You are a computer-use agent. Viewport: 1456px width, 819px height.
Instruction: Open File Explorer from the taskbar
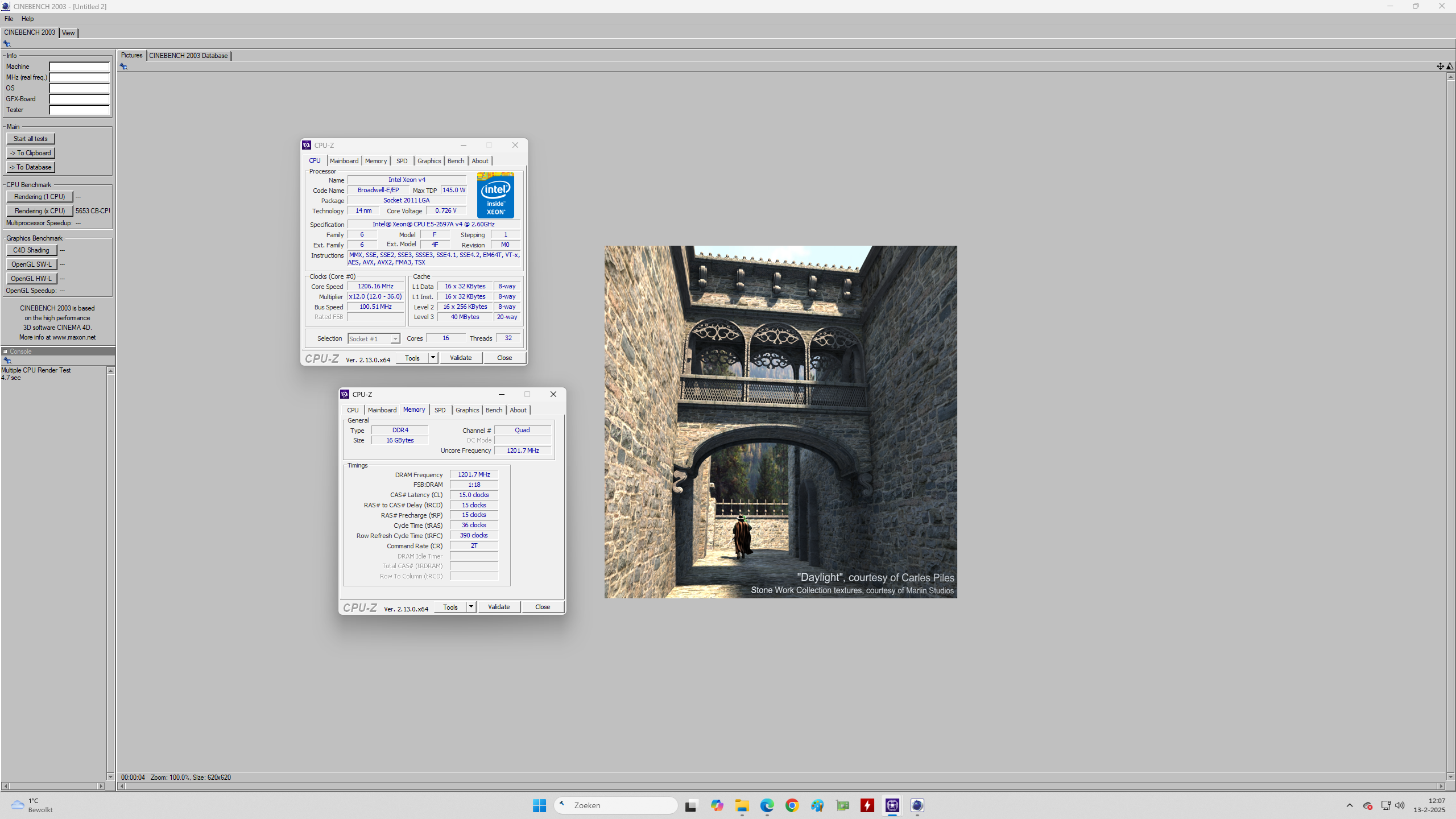(x=742, y=805)
